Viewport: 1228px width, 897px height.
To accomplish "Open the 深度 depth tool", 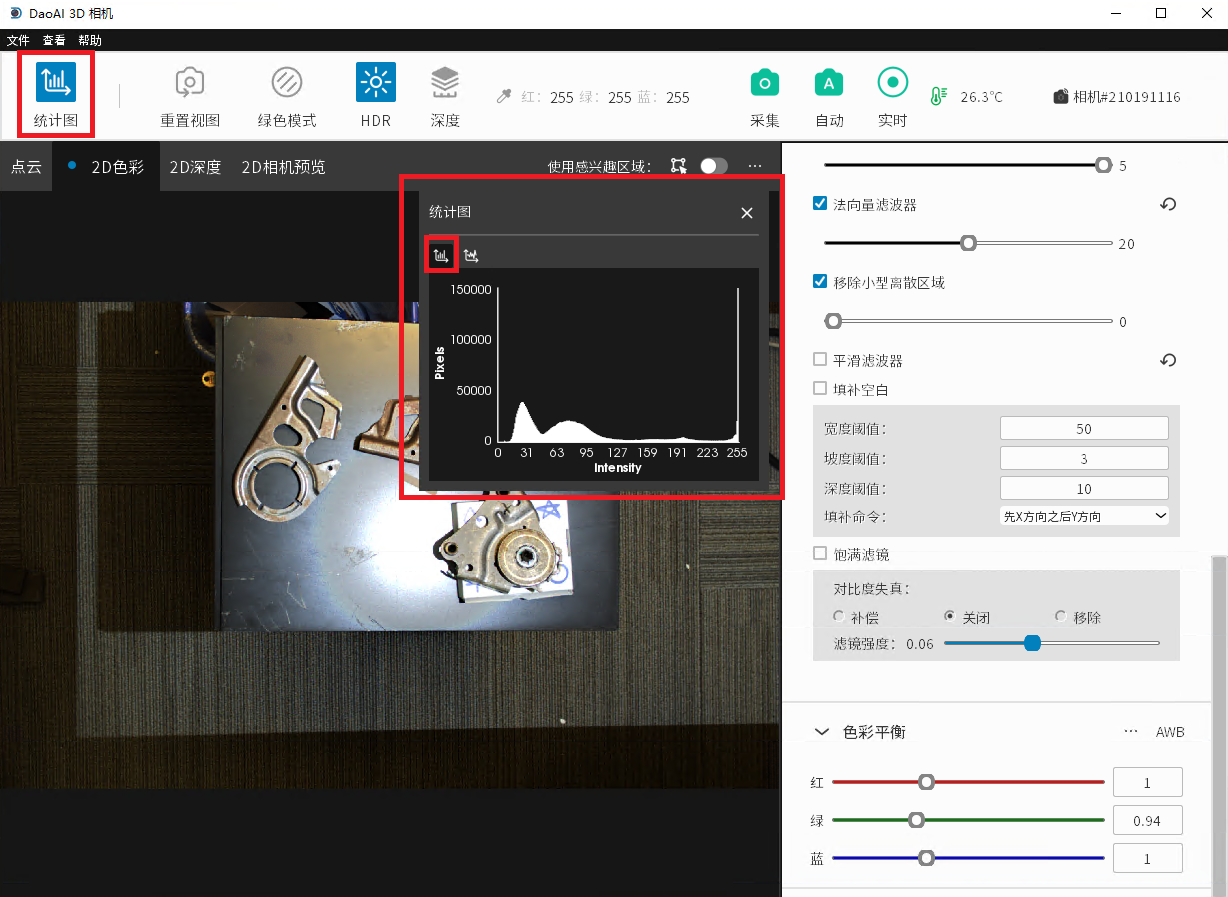I will [445, 83].
